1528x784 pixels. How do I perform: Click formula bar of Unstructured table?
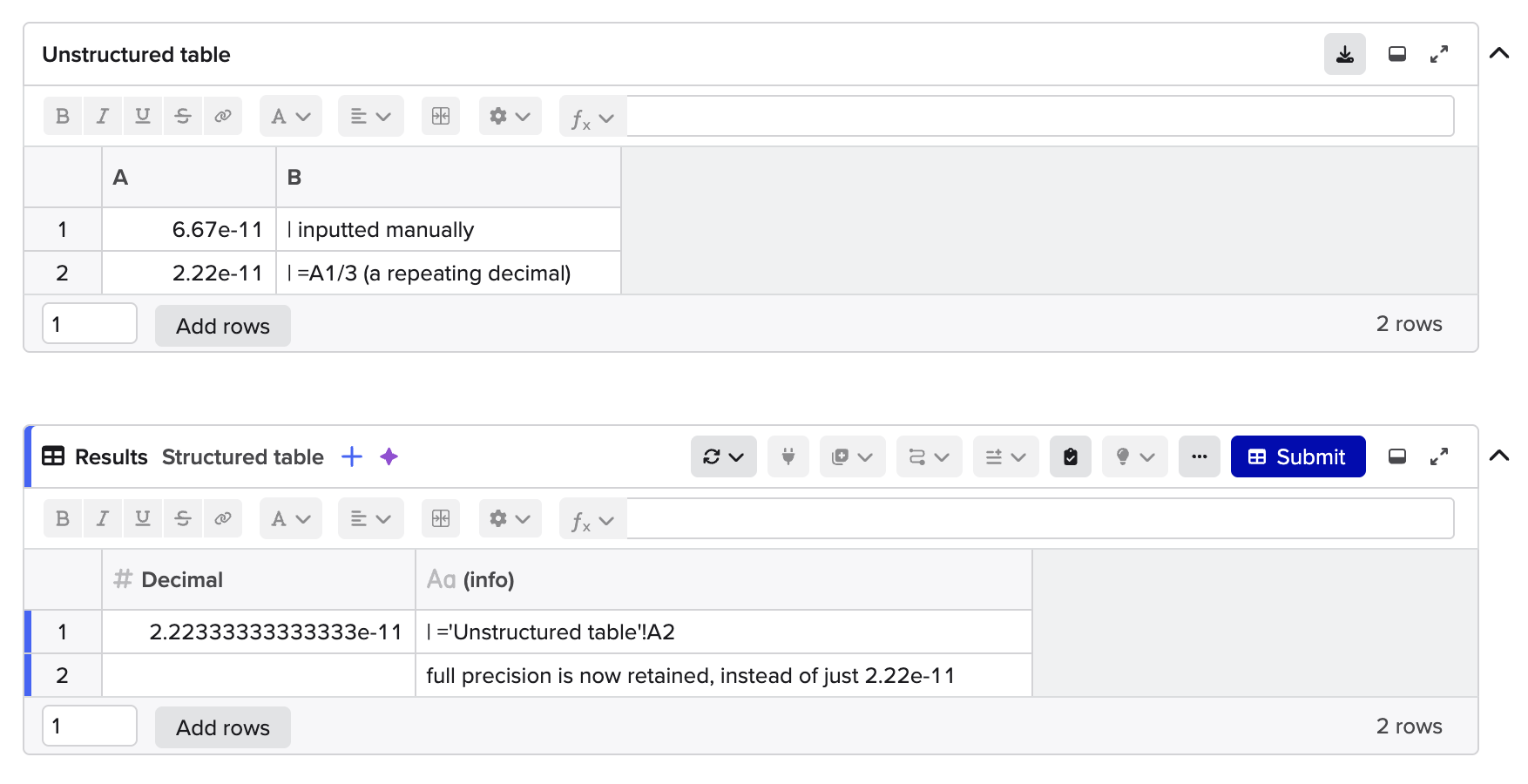(1040, 116)
